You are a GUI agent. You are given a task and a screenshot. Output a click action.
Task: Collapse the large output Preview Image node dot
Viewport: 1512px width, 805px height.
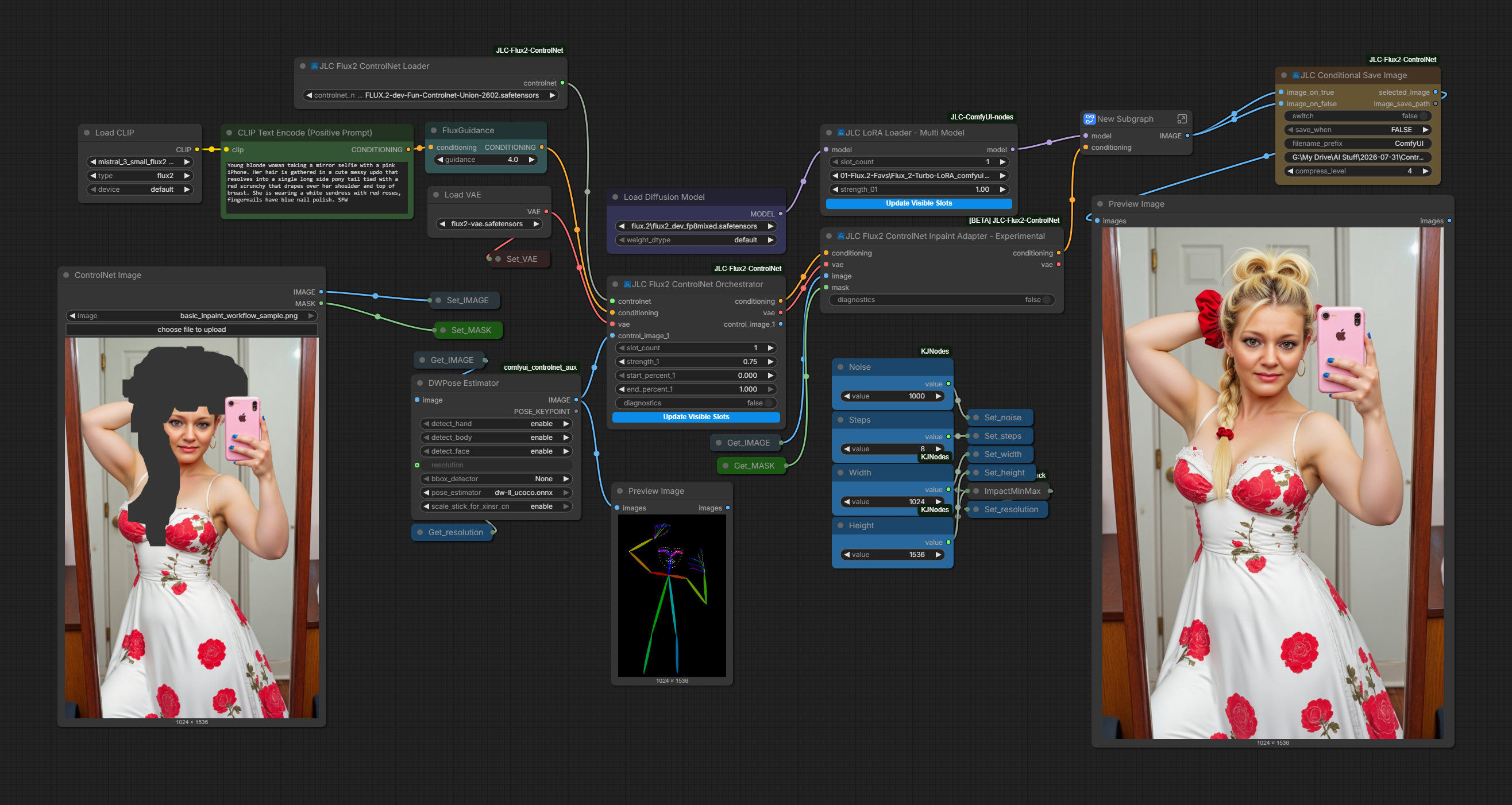point(1100,204)
